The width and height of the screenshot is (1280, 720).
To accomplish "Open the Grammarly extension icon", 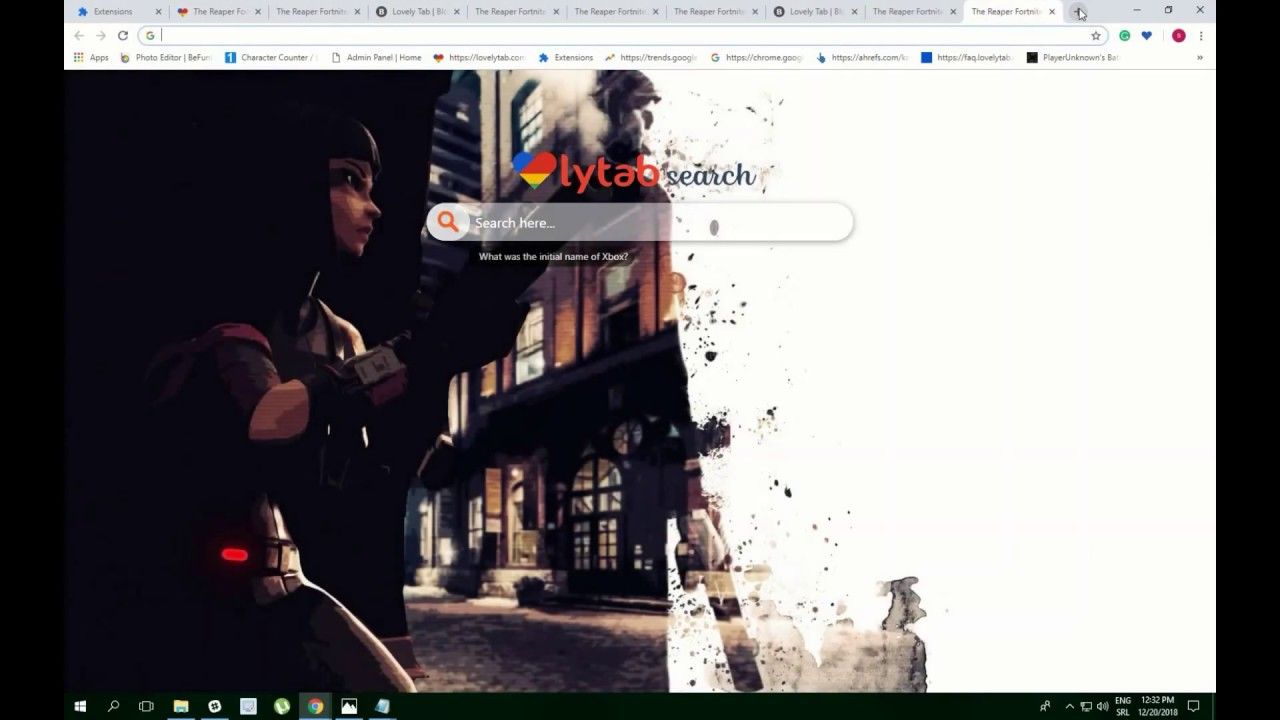I will coord(1125,36).
